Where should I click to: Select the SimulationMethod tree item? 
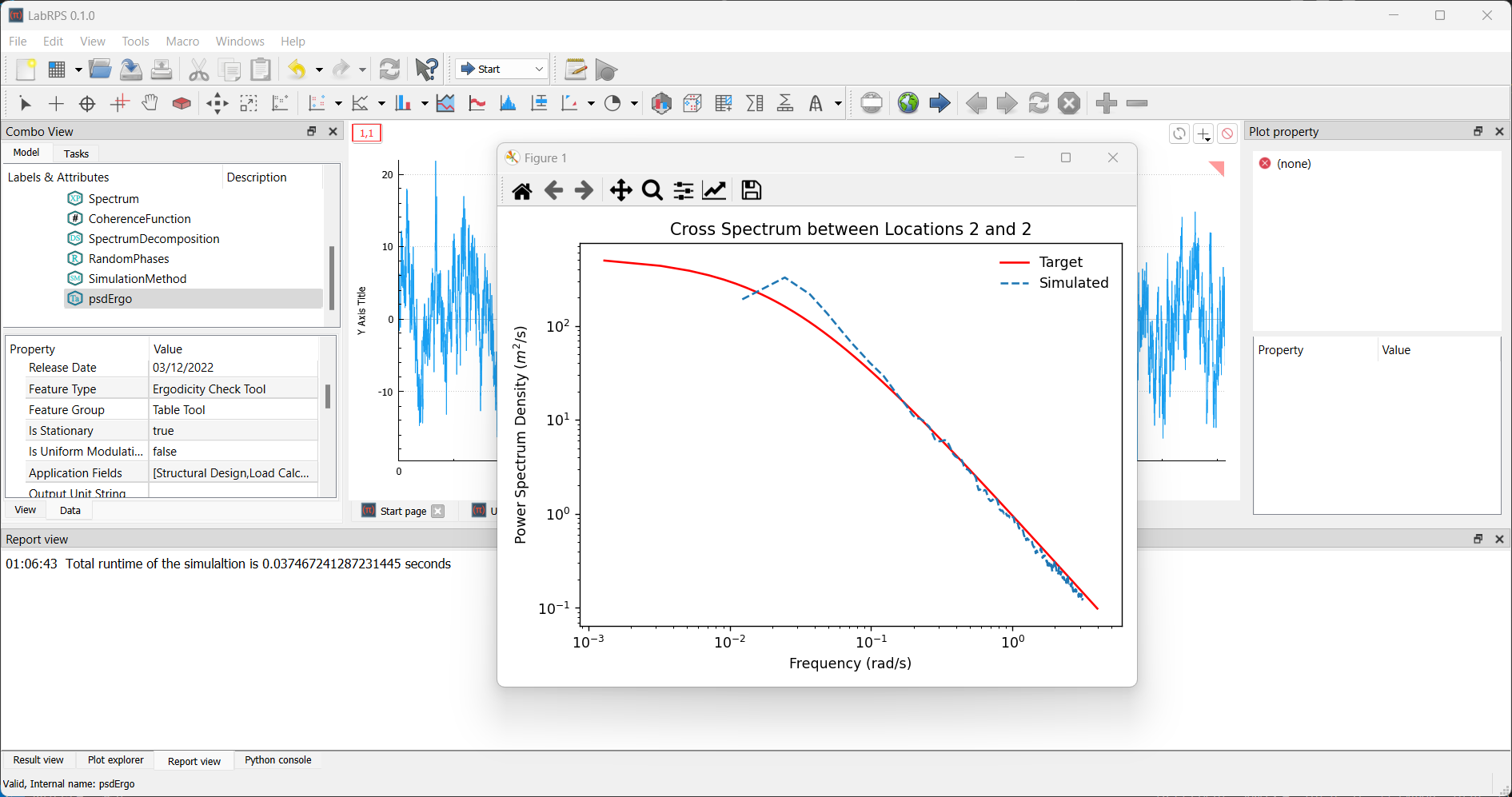coord(138,279)
